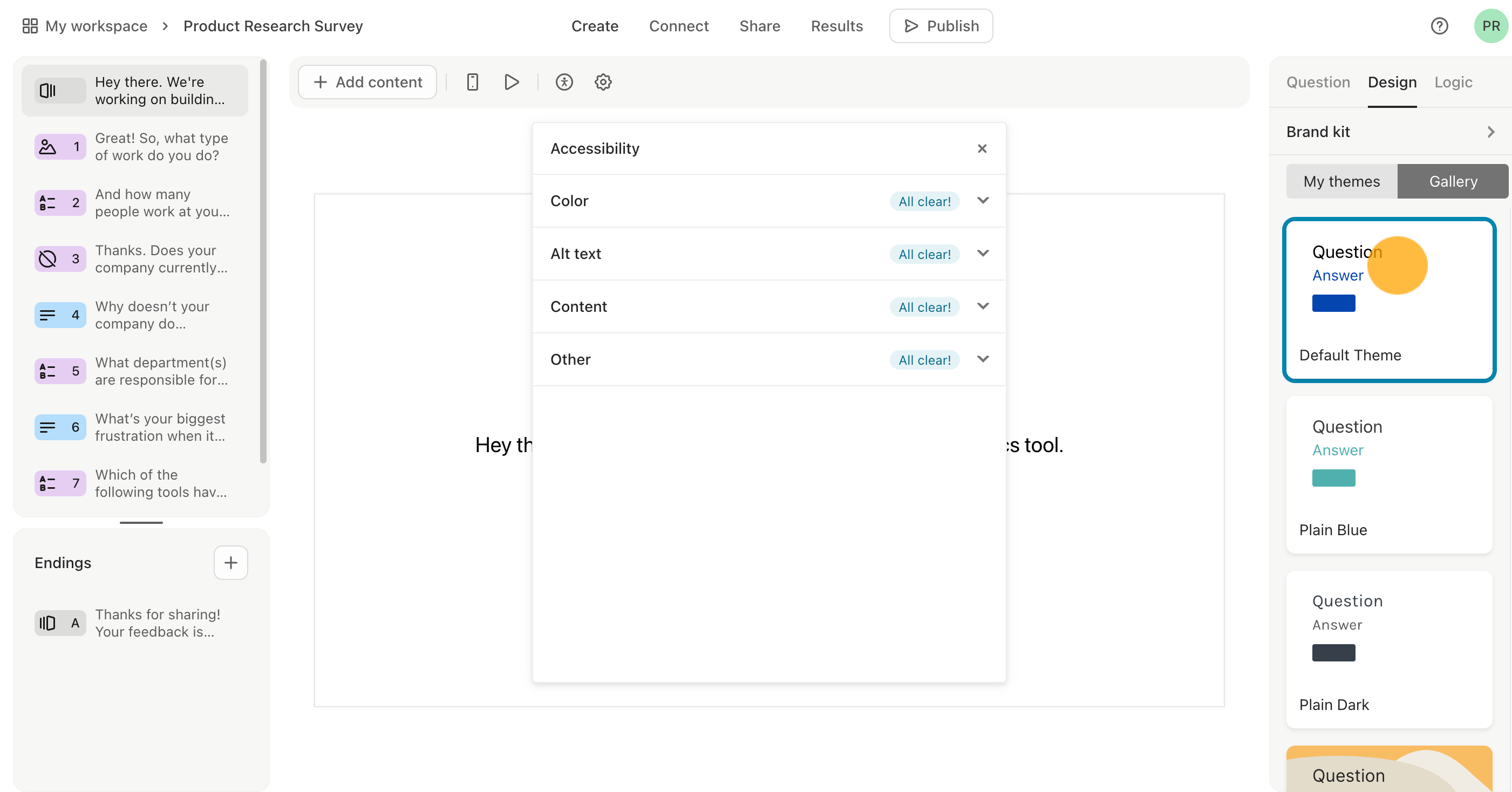Click Plain Blue teal button swatch

[x=1333, y=478]
